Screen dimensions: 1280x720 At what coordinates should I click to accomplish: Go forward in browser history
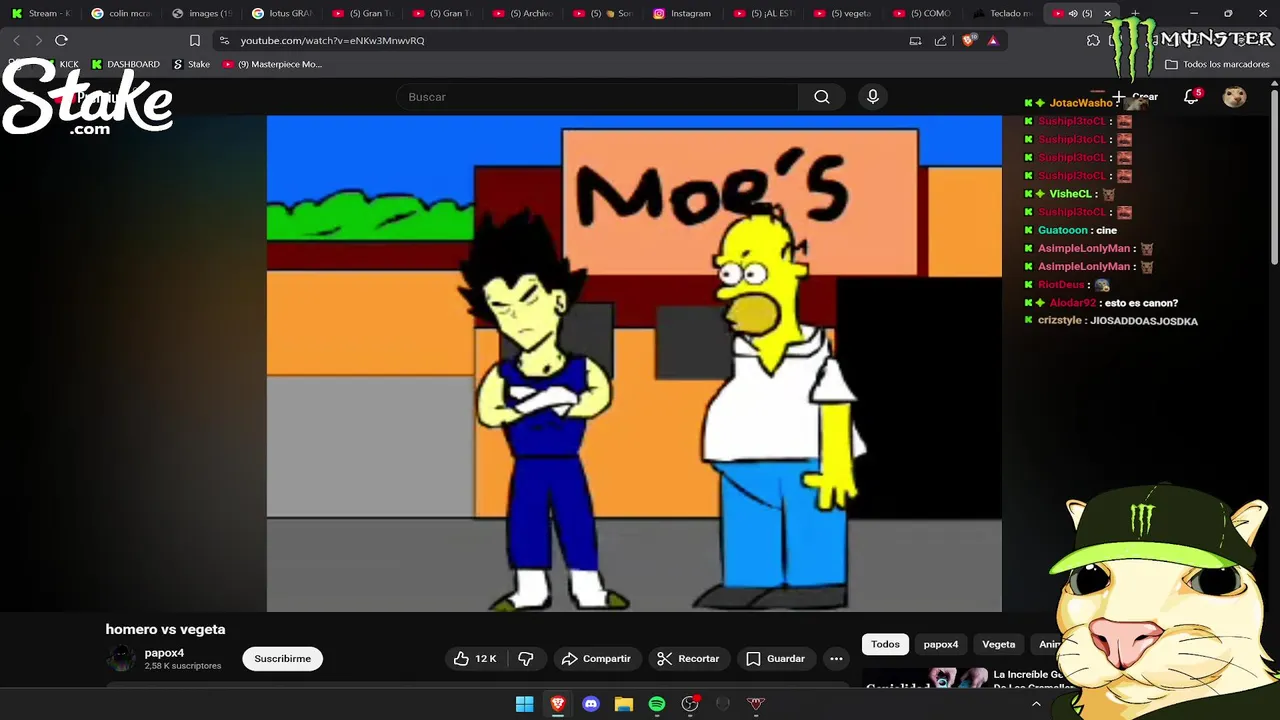click(x=38, y=40)
